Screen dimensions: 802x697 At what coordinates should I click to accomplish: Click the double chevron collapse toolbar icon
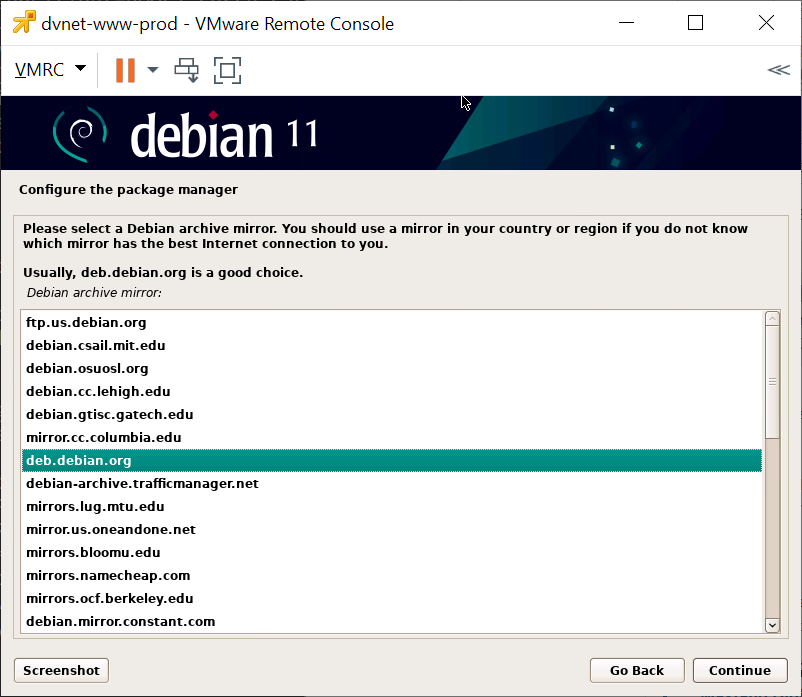778,69
